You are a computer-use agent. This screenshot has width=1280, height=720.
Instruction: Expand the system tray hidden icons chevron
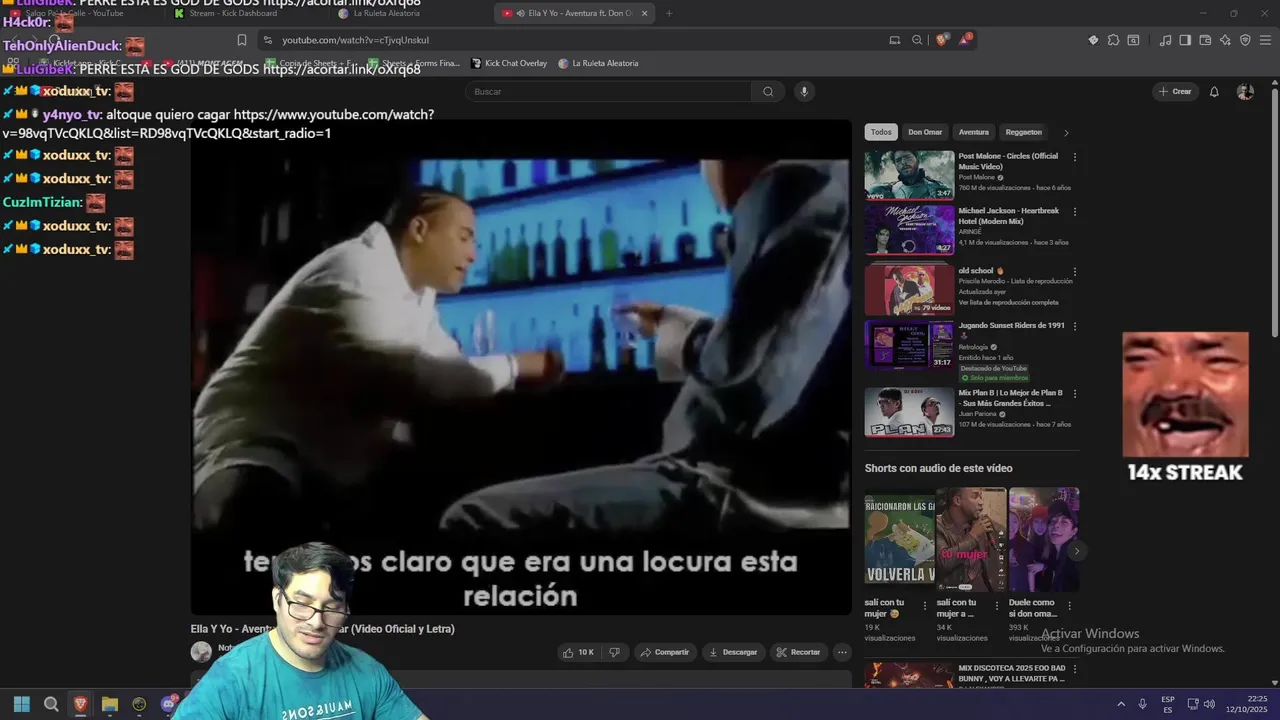tap(1121, 704)
